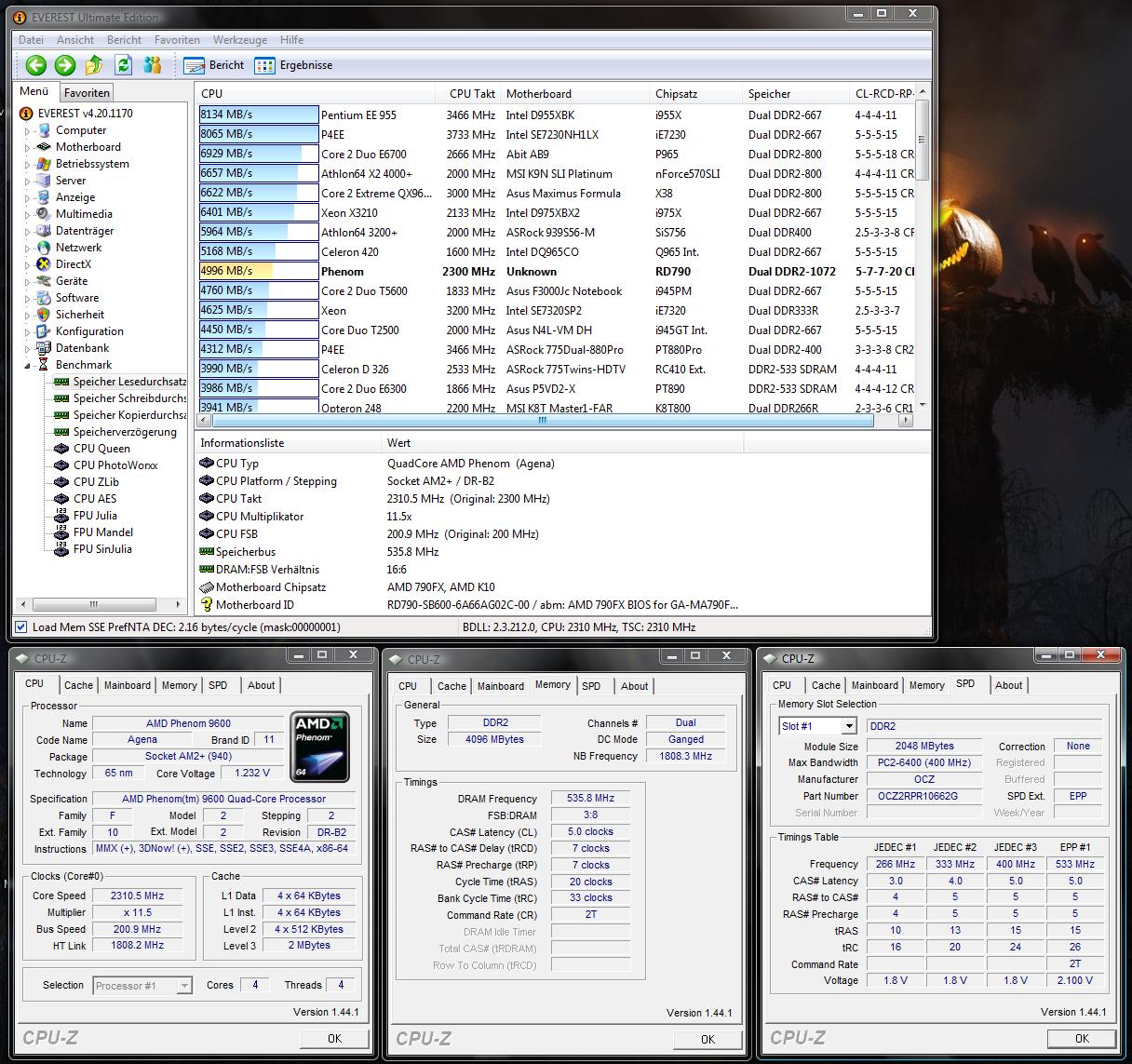Expand the Computer tree node
This screenshot has width=1132, height=1064.
point(27,131)
